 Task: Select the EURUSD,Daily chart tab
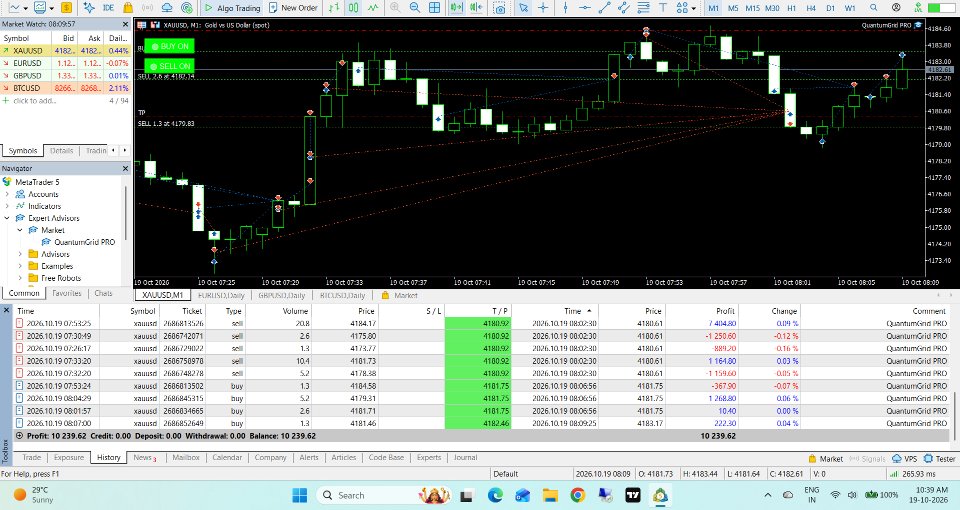click(x=221, y=295)
